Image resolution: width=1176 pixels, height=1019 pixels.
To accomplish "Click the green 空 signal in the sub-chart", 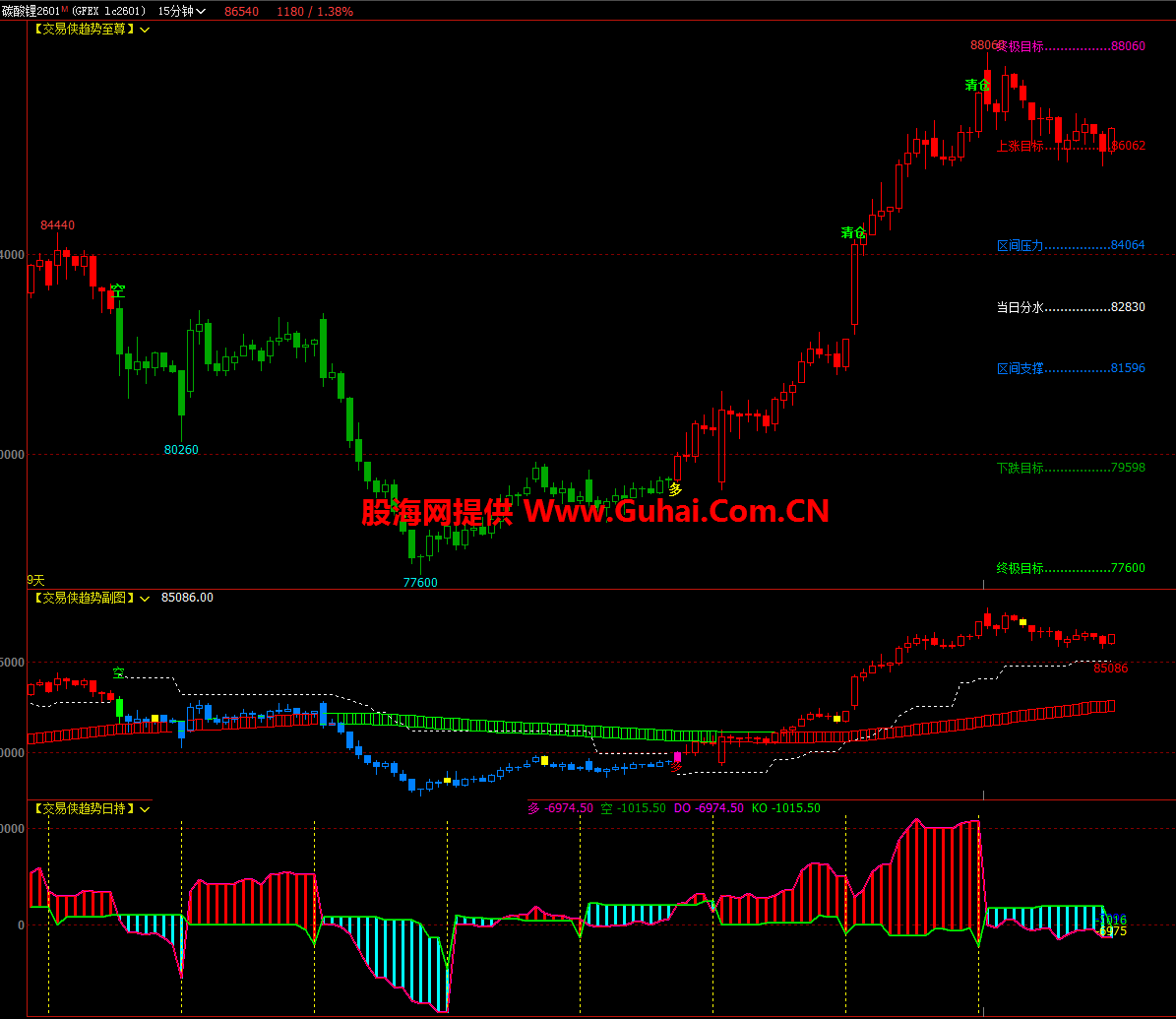I will pos(118,673).
